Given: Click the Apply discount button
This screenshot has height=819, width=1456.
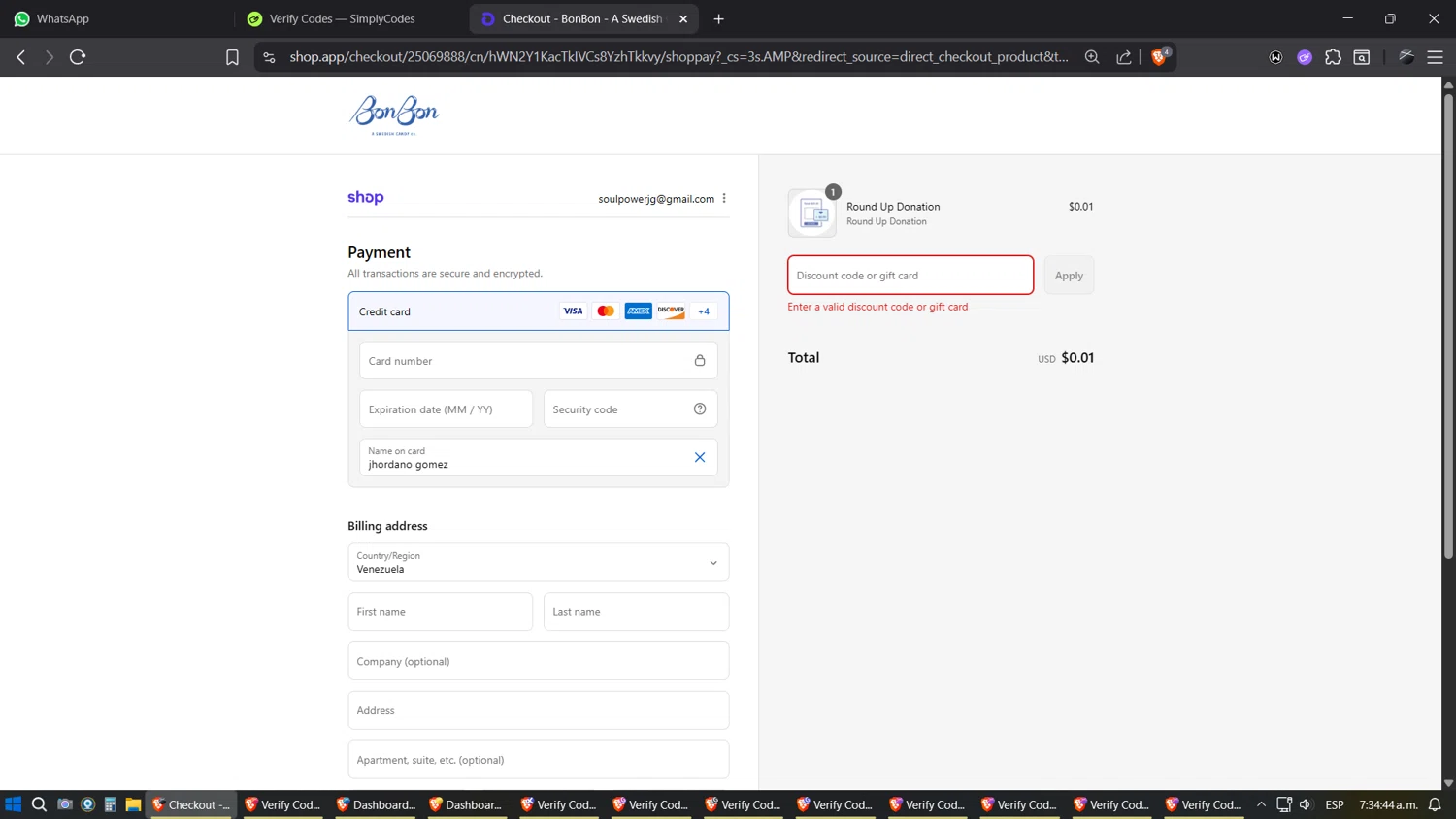Looking at the screenshot, I should coord(1069,276).
